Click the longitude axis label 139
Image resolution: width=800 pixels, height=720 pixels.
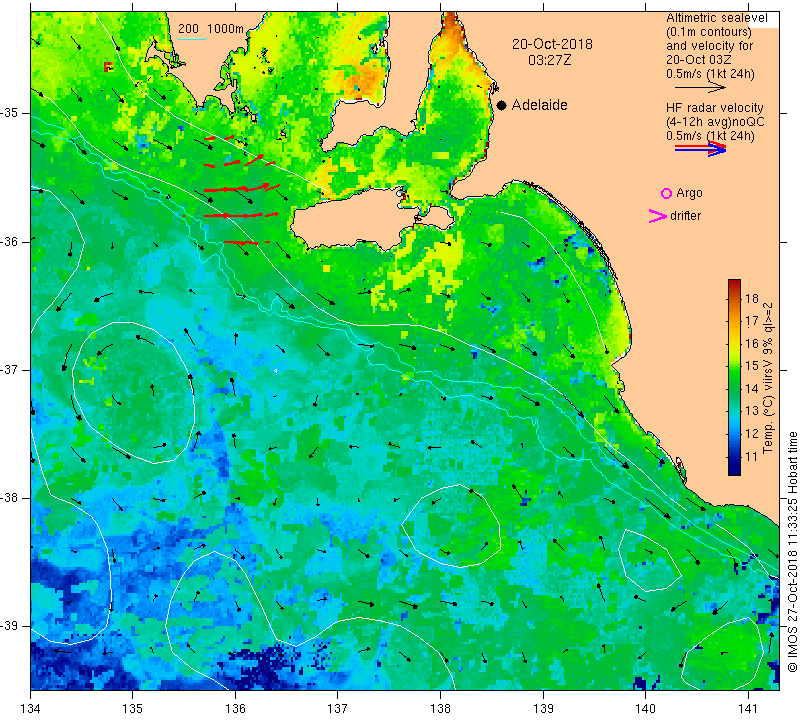(543, 709)
